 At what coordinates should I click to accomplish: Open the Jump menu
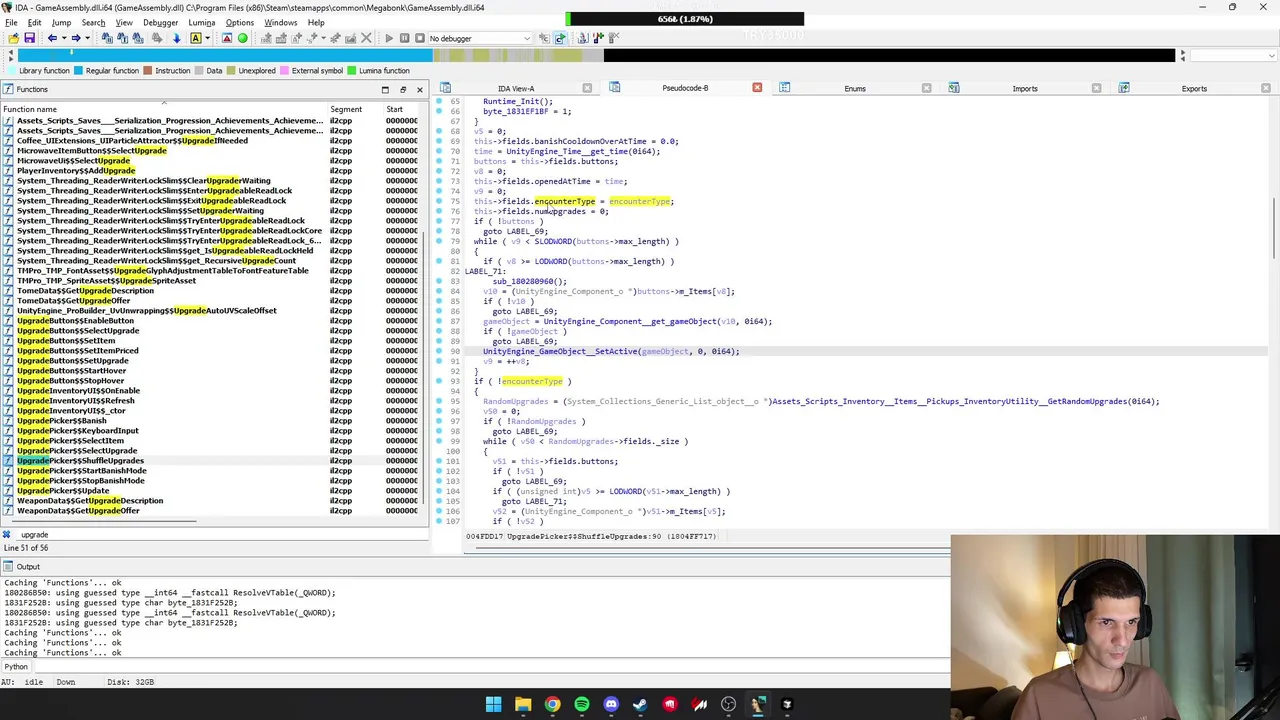click(61, 22)
